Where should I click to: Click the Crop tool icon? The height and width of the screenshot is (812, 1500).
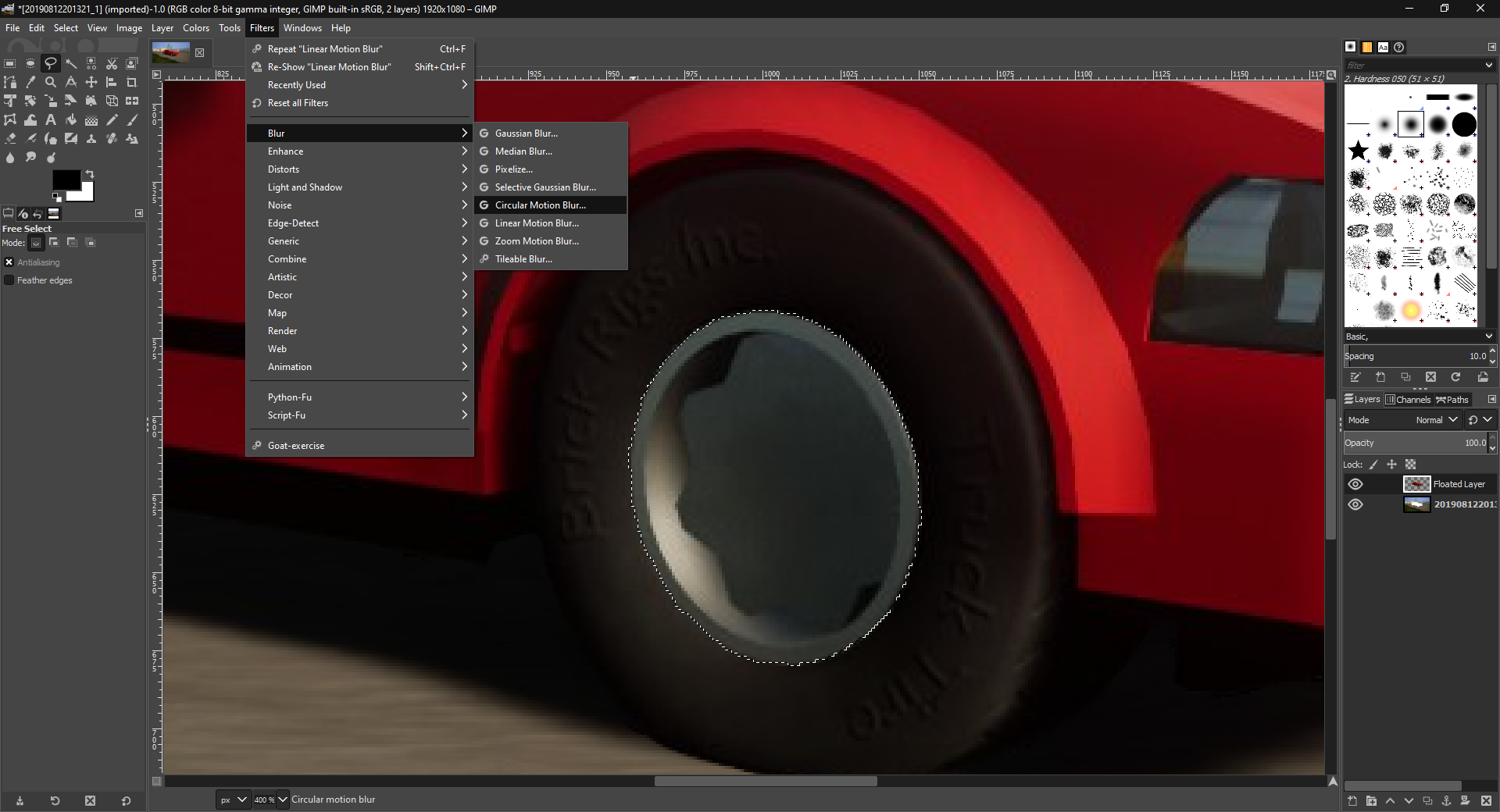132,82
